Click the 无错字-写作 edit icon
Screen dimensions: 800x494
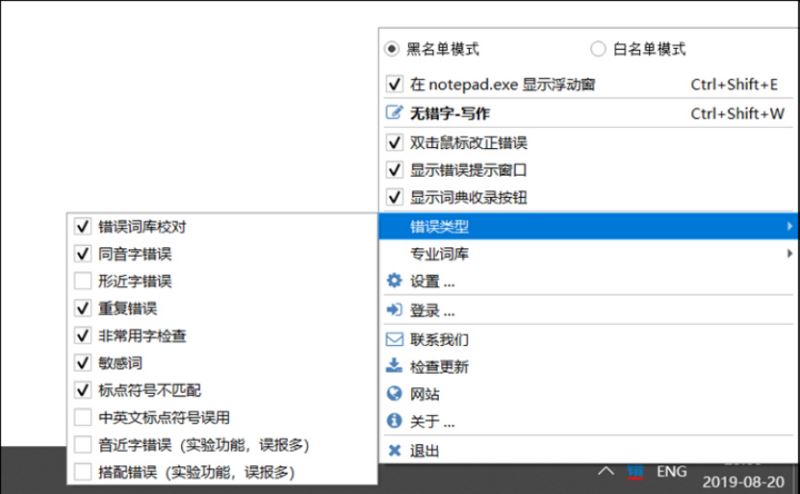[394, 113]
